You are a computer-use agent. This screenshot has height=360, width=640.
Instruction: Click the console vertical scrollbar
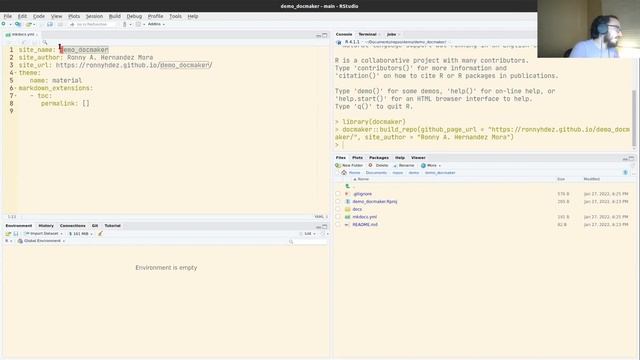633,118
